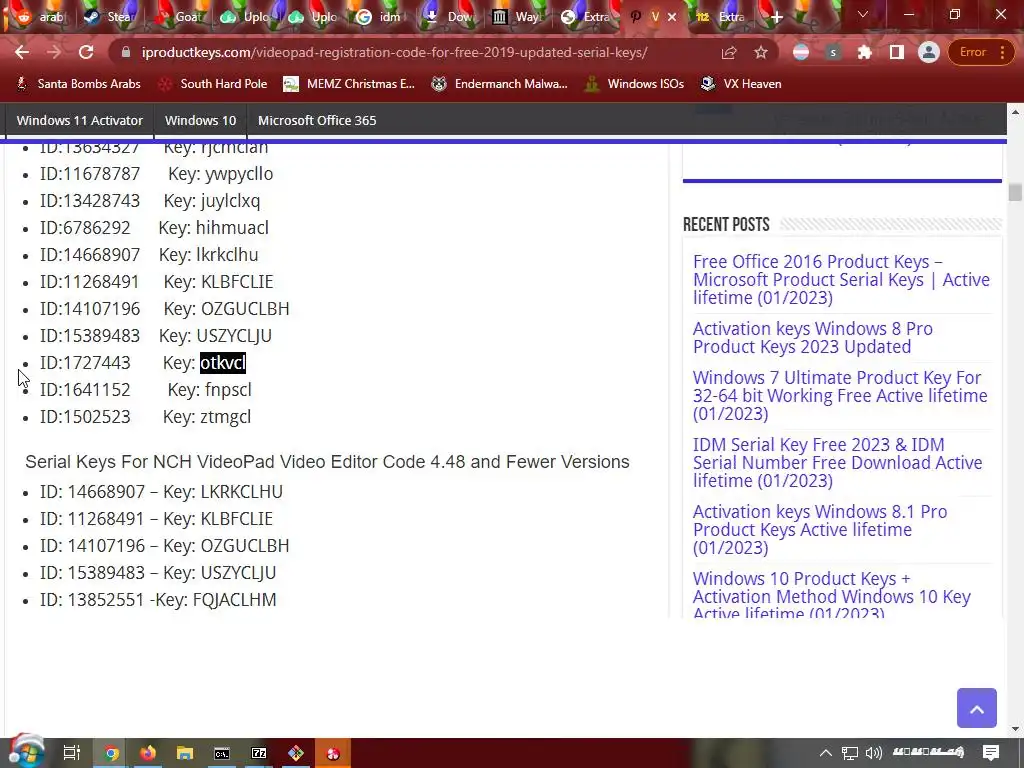The height and width of the screenshot is (768, 1024).
Task: Switch to the Wayback Machine tab
Action: coord(516,17)
